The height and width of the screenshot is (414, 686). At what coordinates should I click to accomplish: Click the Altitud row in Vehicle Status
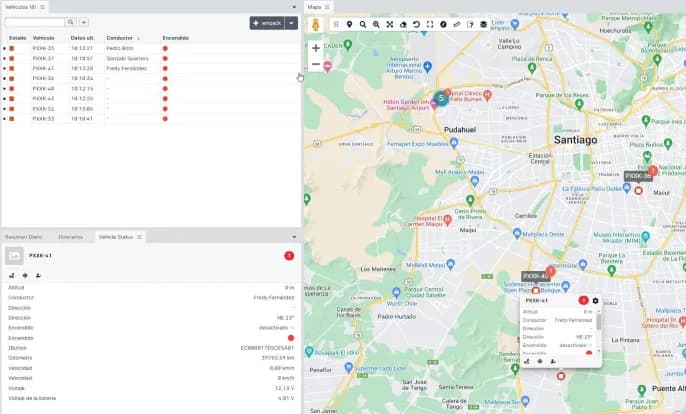click(150, 288)
